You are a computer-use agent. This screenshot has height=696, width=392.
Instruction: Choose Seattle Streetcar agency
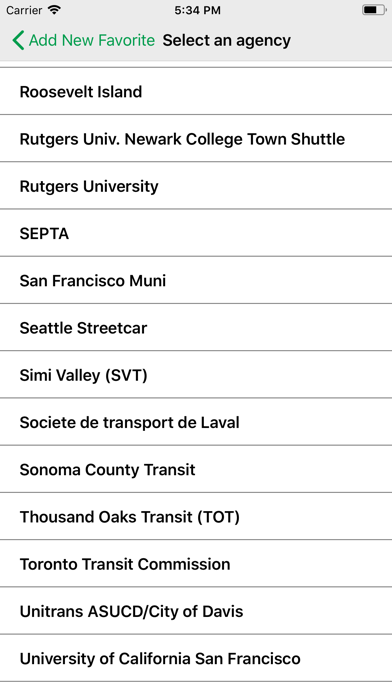coord(196,328)
